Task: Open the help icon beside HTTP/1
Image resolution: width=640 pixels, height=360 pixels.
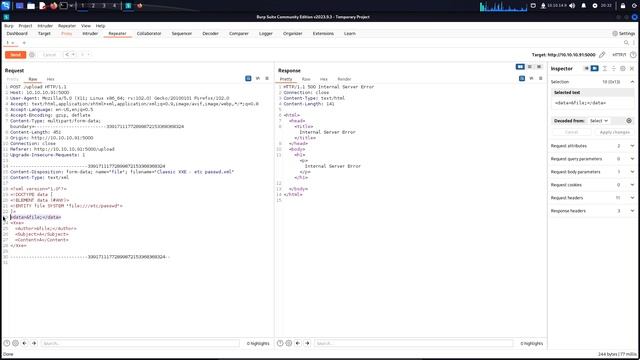Action: click(x=633, y=55)
